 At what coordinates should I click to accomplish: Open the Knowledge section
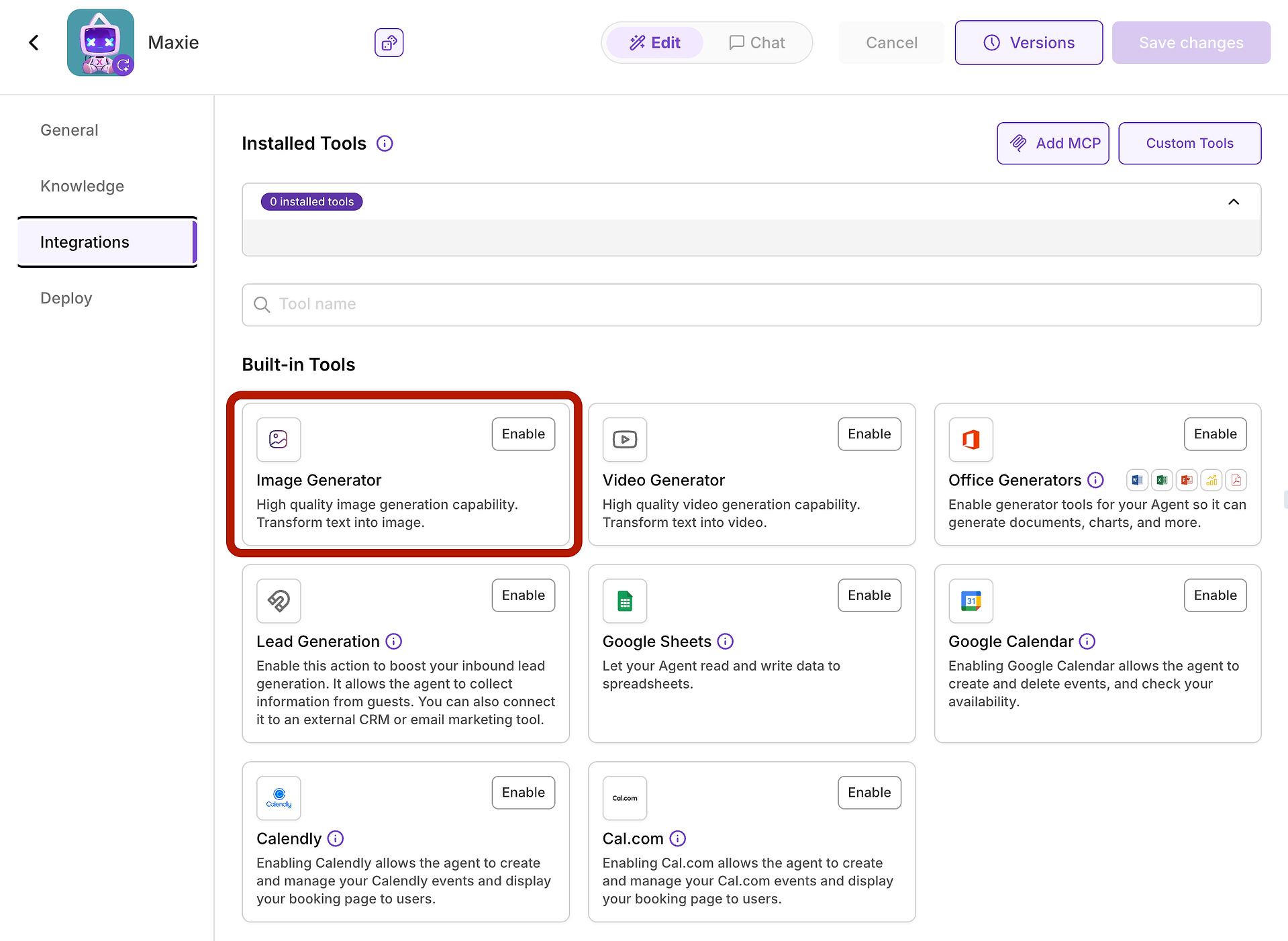(x=82, y=186)
